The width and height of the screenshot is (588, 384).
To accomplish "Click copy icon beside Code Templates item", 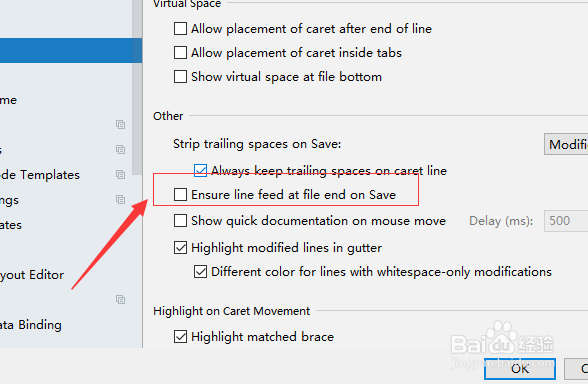I will click(120, 174).
